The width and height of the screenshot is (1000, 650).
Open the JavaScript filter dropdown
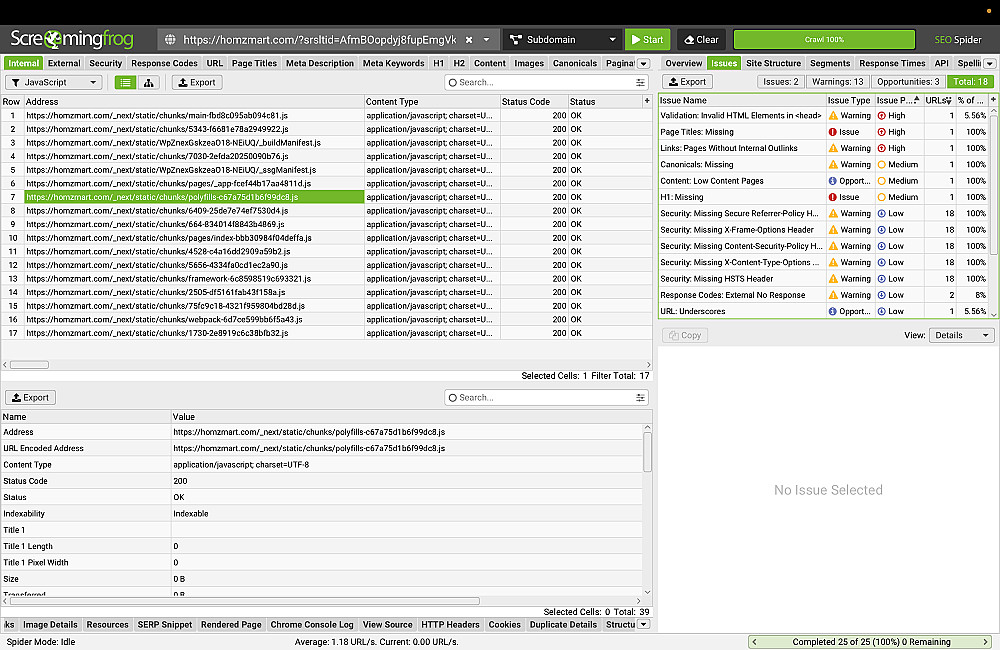(x=54, y=82)
